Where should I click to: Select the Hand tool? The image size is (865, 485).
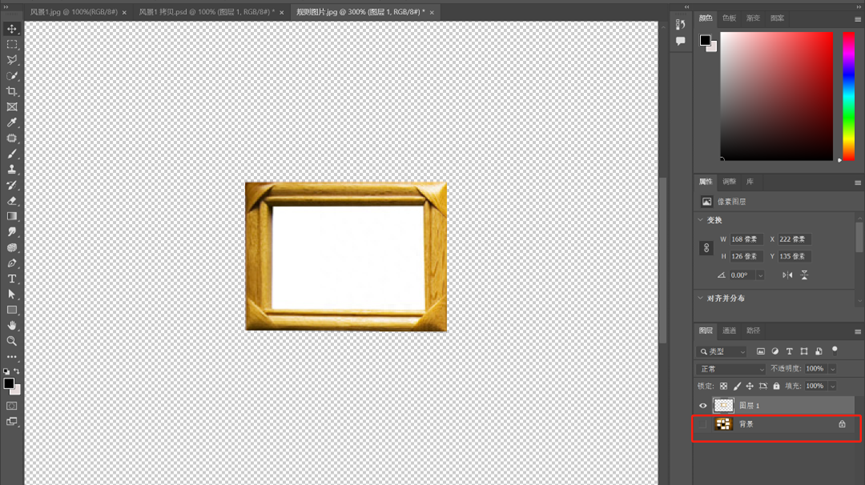[12, 325]
